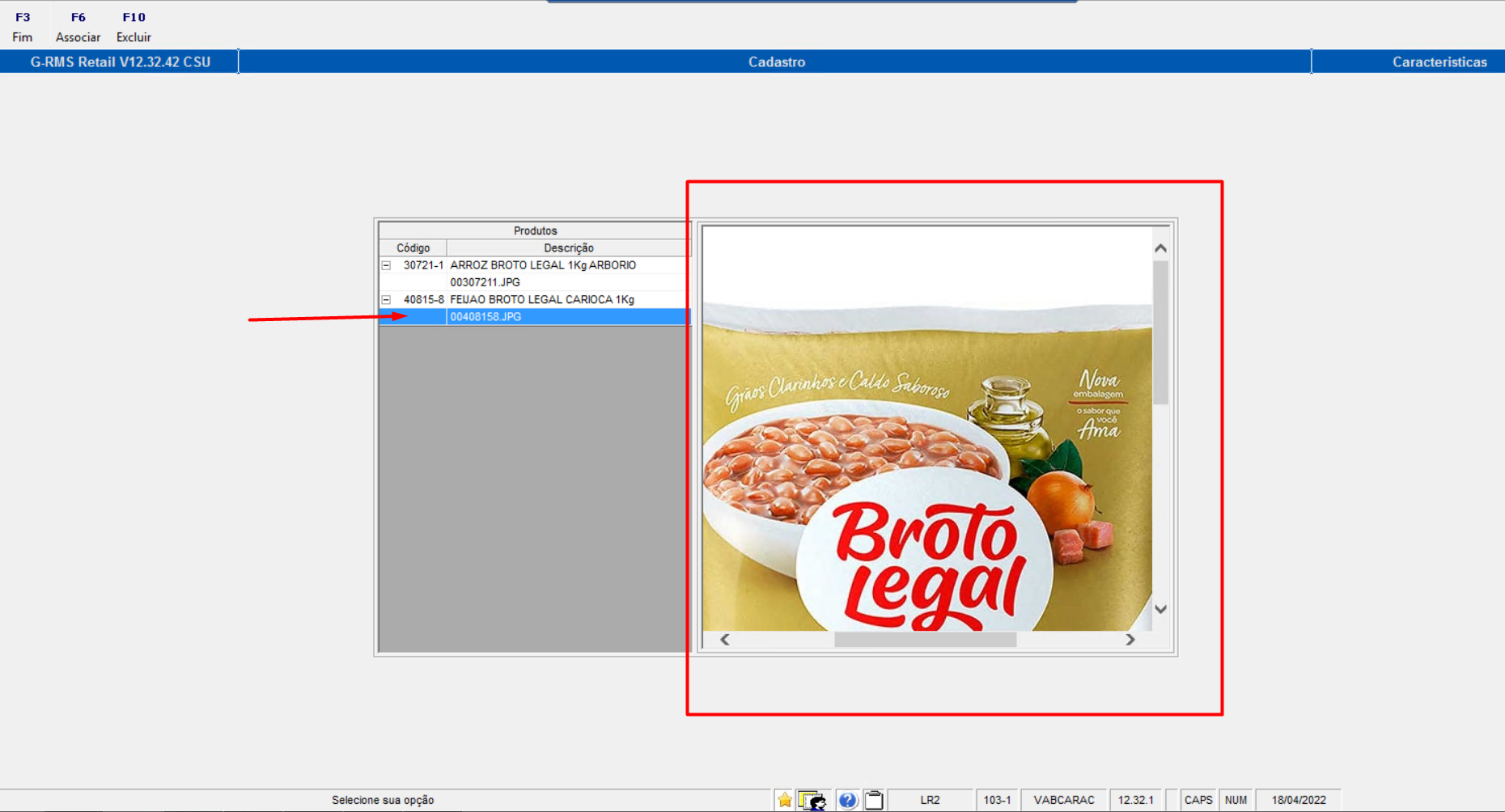
Task: Click the image preview's scroll right arrow
Action: (x=1130, y=640)
